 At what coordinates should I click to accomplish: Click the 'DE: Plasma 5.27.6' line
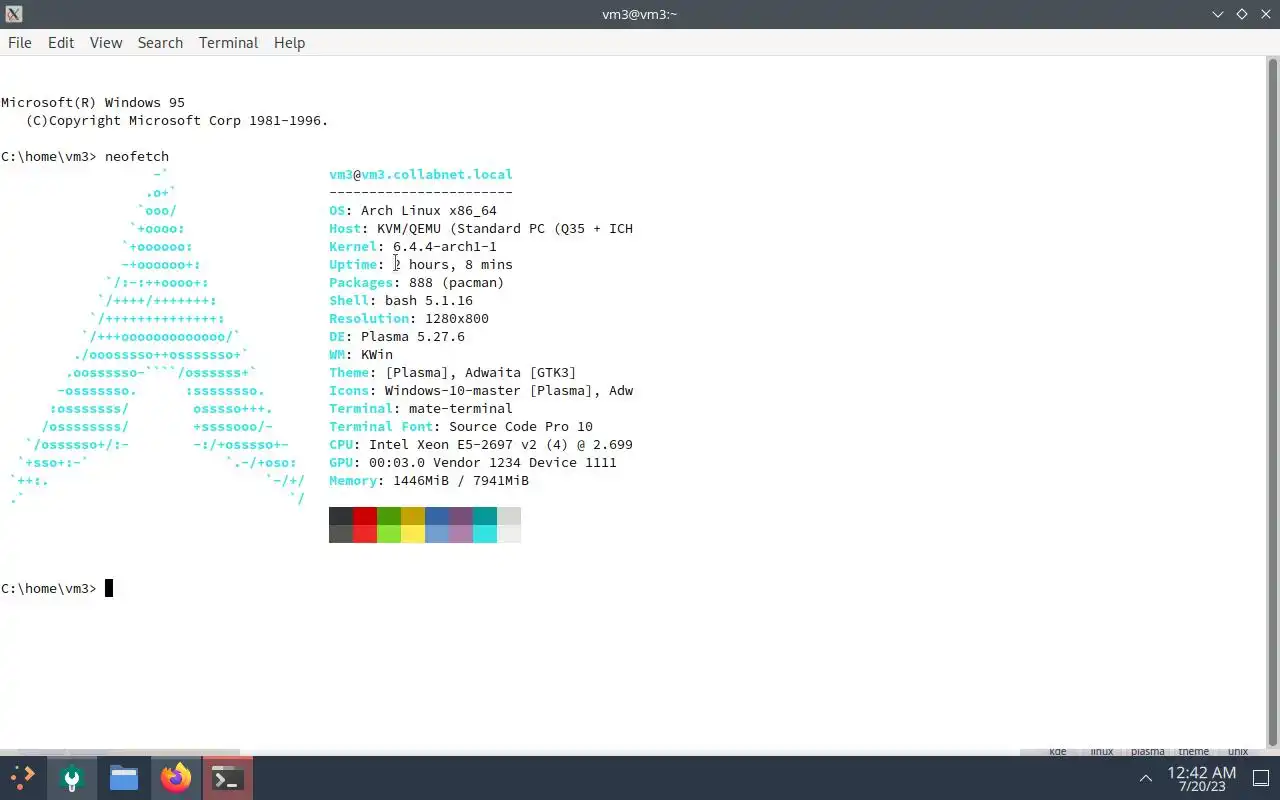397,336
